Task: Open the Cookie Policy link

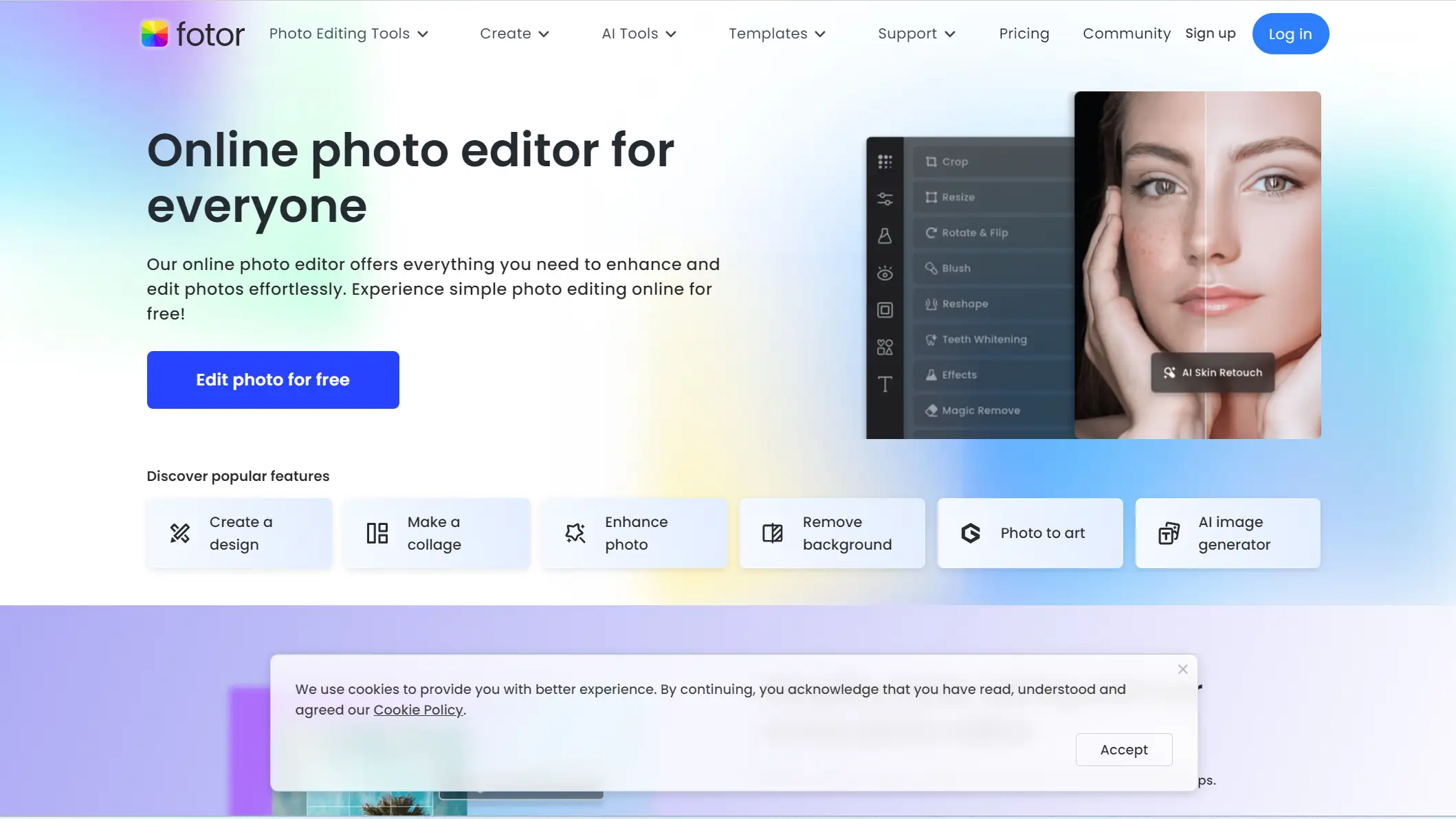Action: pos(418,710)
